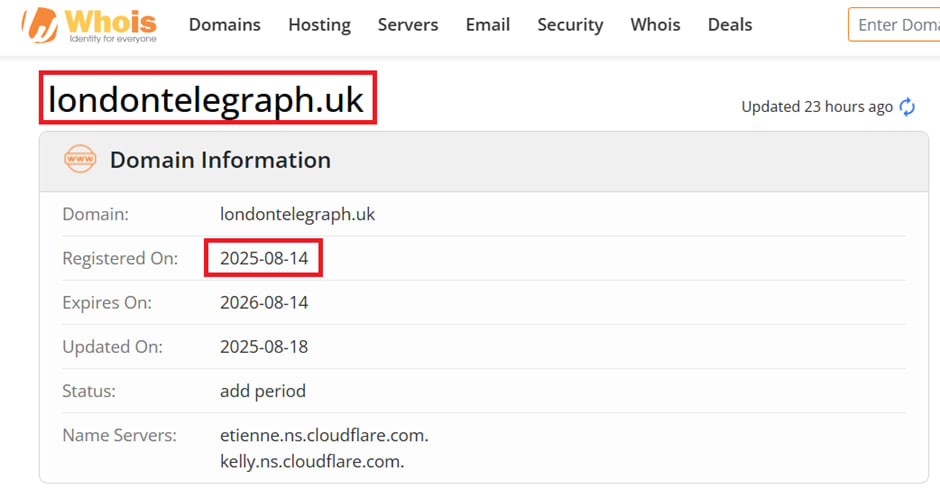Click the etienne.ns.cloudflare.com name server
The image size is (940, 490).
(x=324, y=436)
